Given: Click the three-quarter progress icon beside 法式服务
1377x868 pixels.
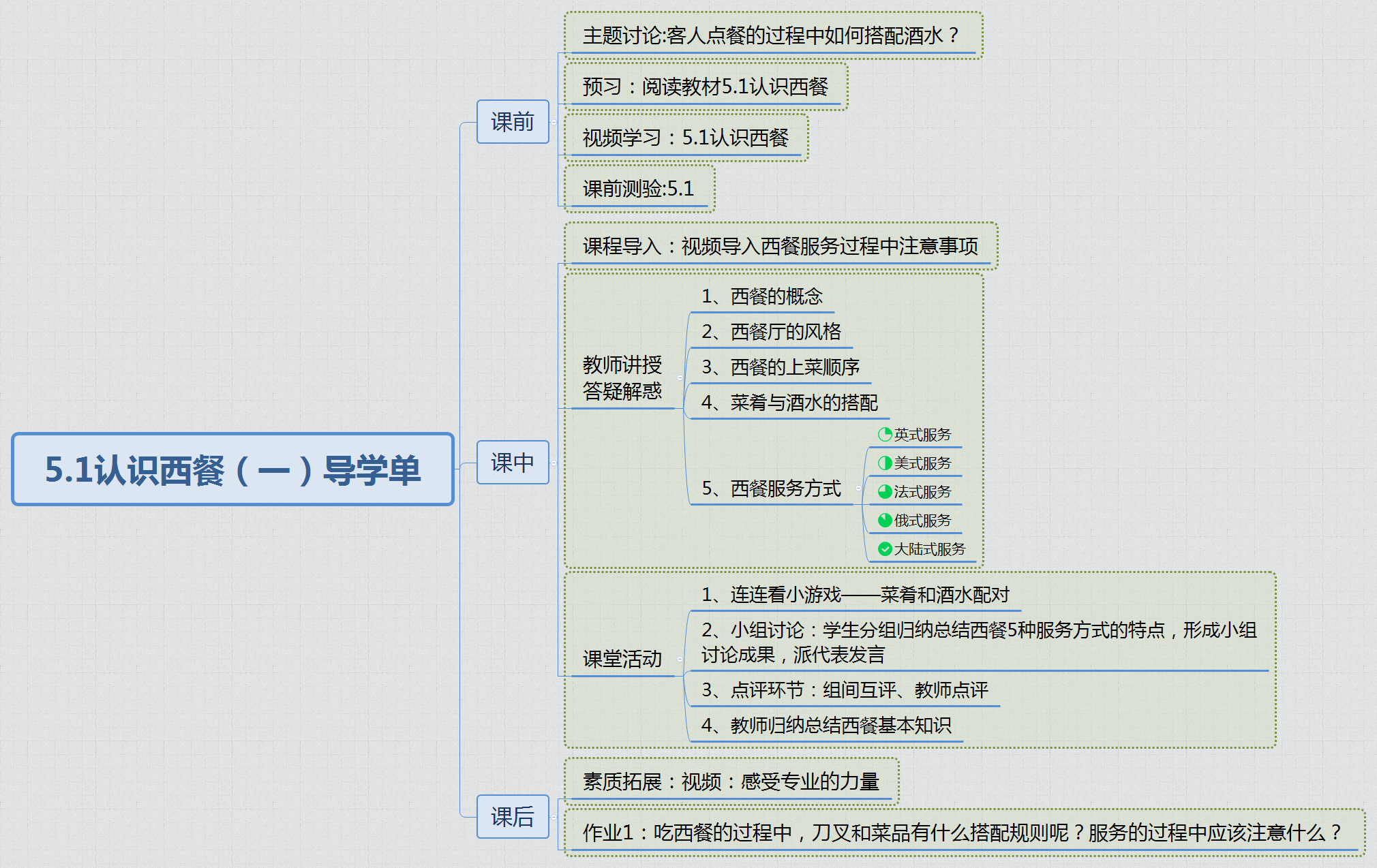Looking at the screenshot, I should coord(883,491).
